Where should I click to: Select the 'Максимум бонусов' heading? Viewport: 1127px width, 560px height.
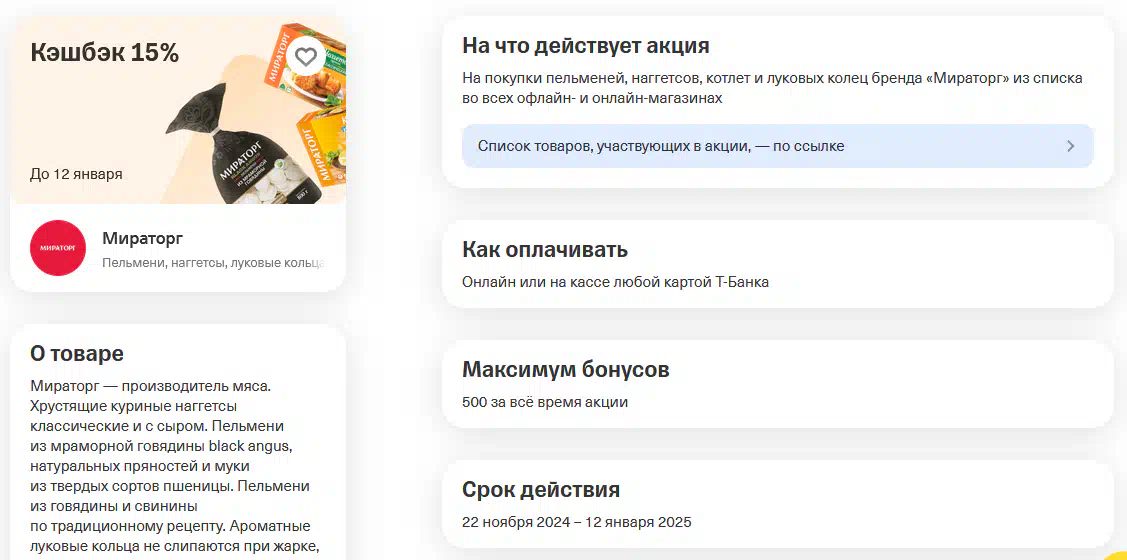[x=565, y=370]
